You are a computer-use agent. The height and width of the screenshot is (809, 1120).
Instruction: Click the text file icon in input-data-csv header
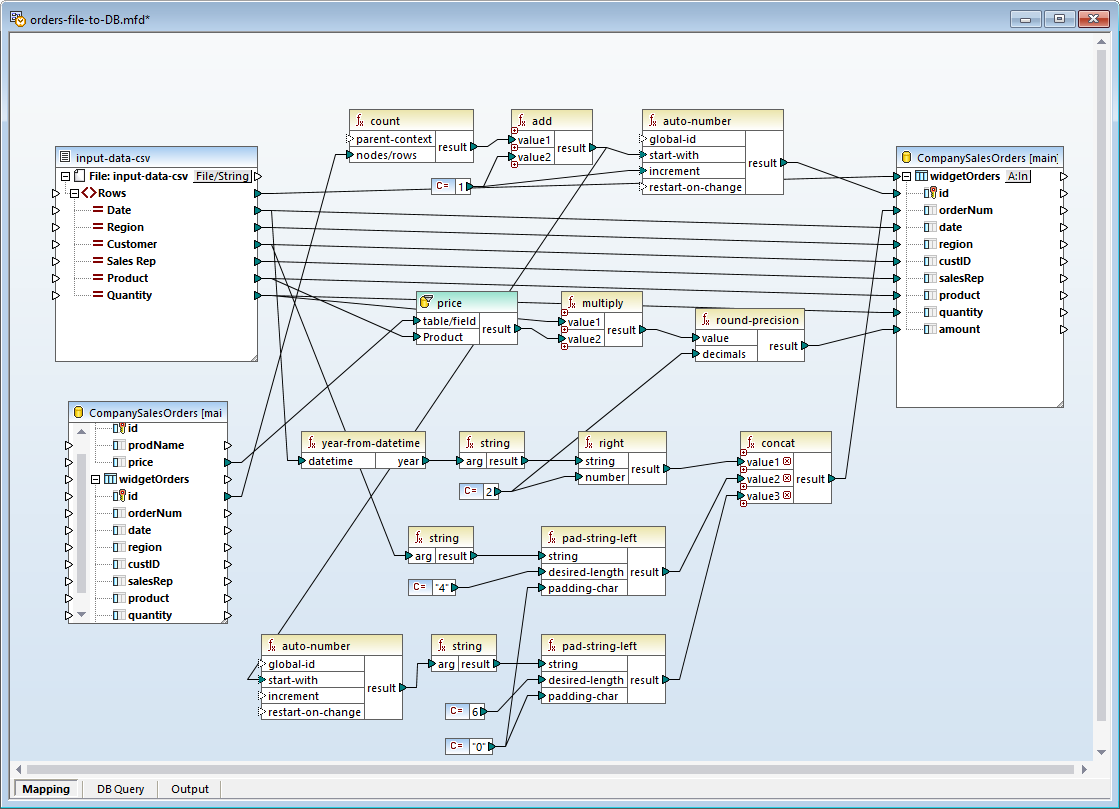coord(65,157)
